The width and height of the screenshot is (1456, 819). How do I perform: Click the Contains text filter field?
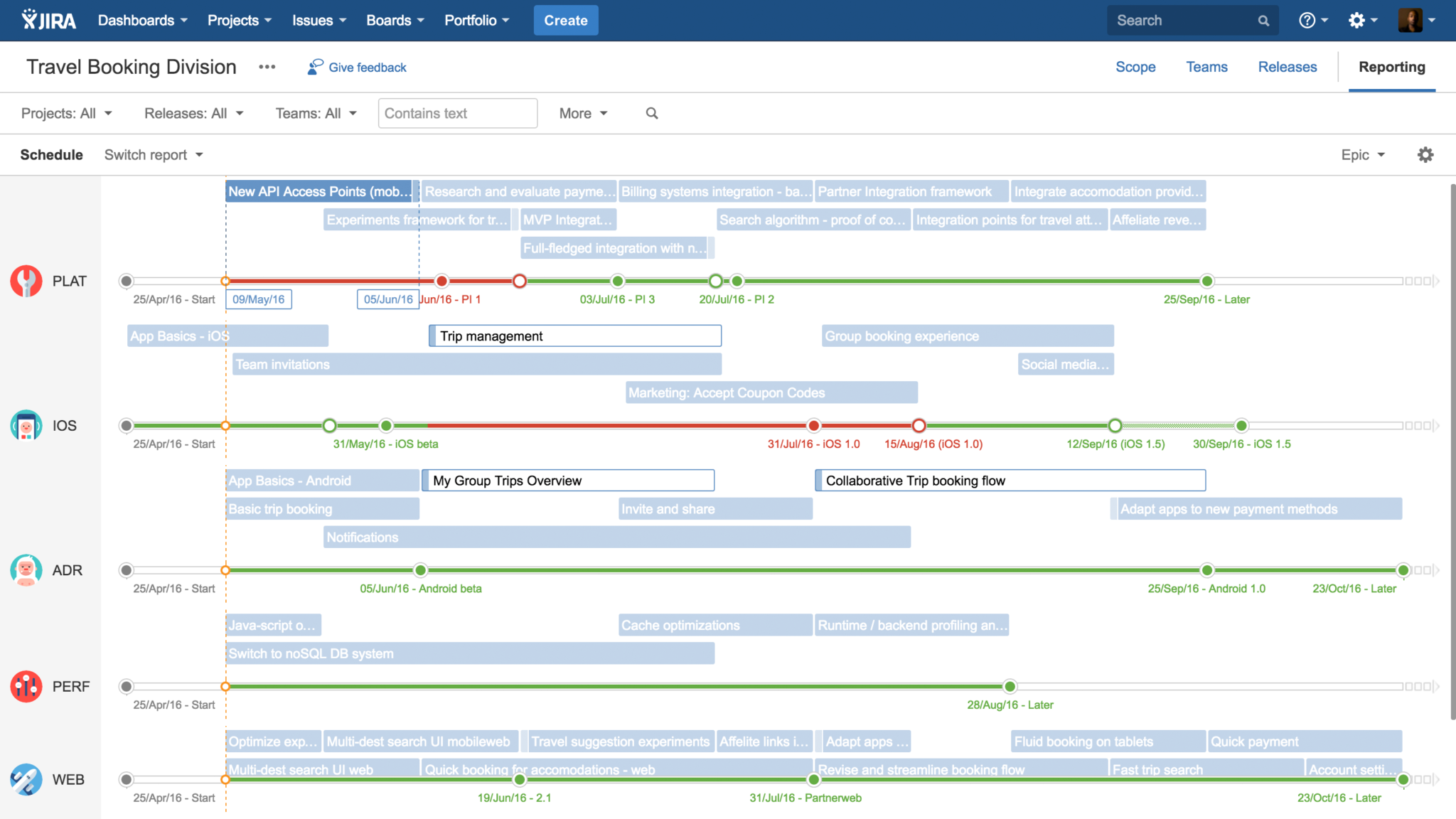457,114
